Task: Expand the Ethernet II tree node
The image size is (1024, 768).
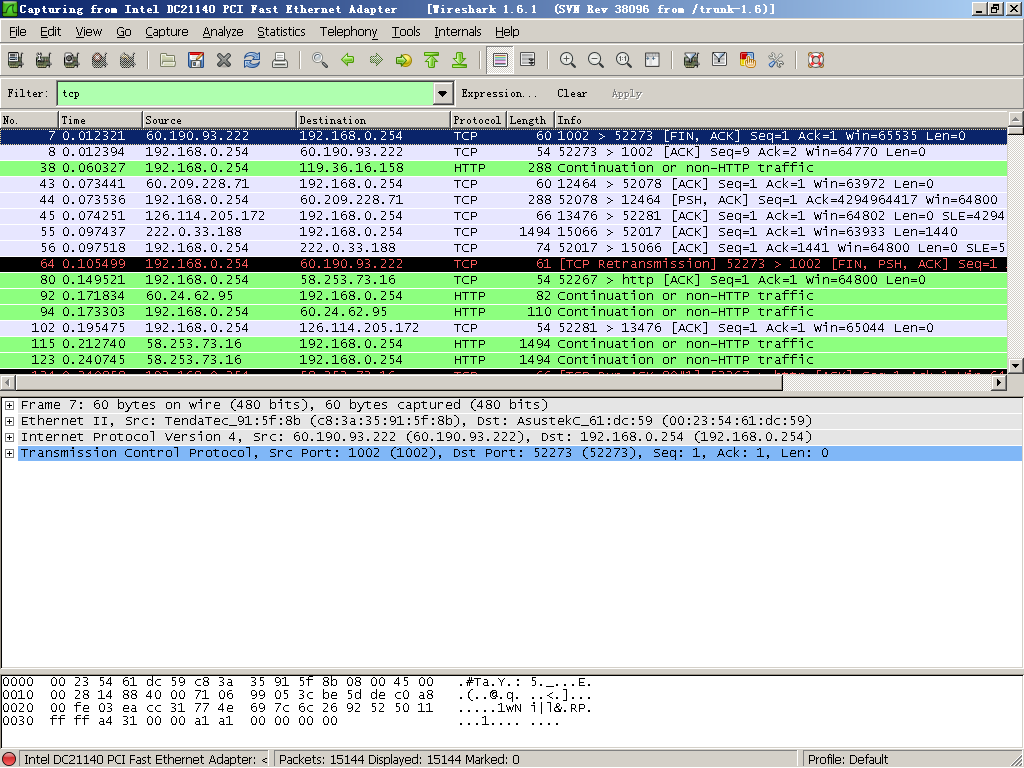Action: (x=9, y=421)
